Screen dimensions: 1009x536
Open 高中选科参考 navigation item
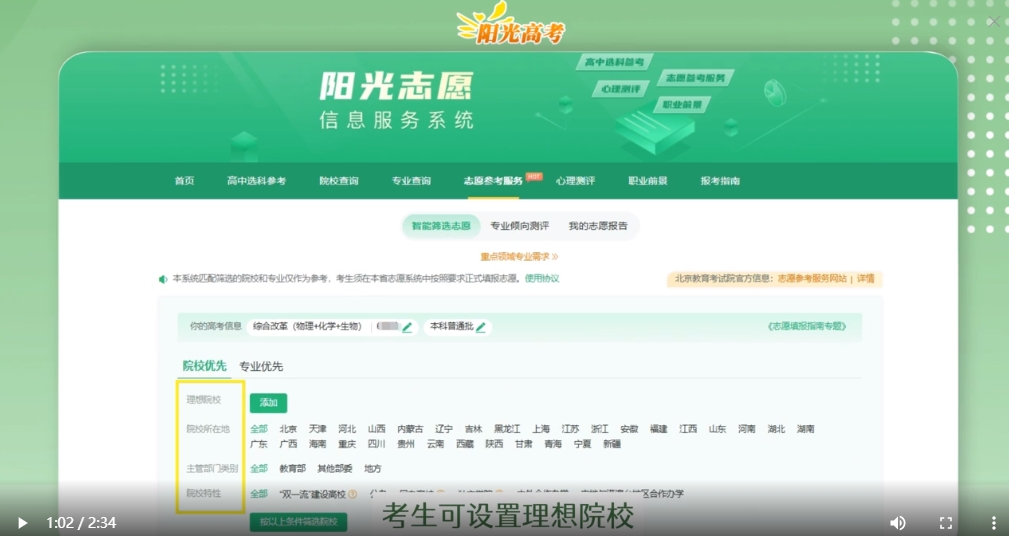click(x=256, y=181)
